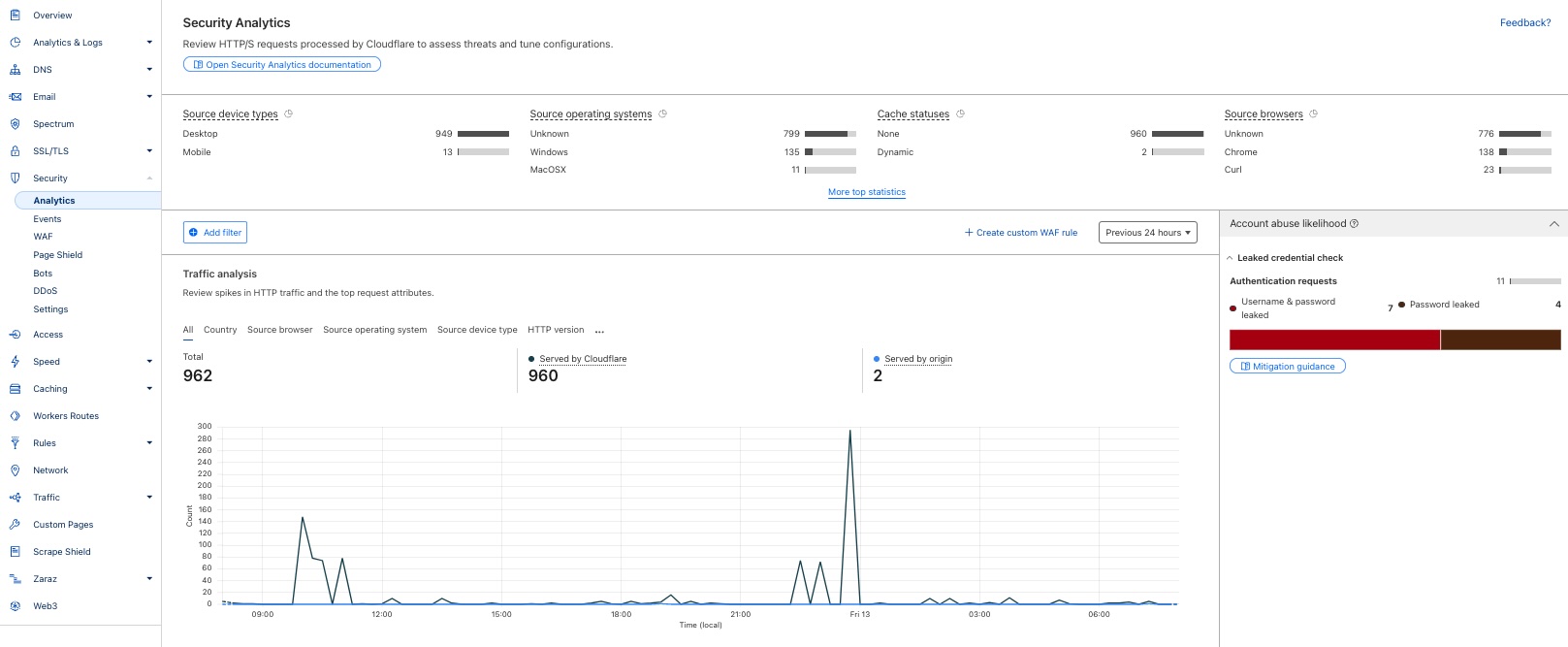Open the More top statistics link
Screen dimensions: 1568x647
coord(867,192)
